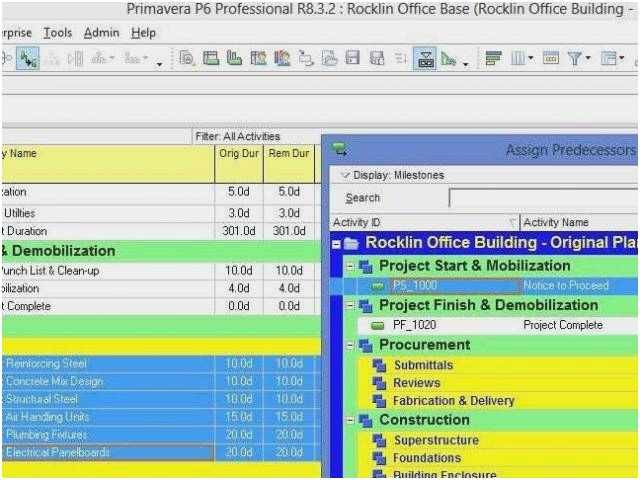Image resolution: width=640 pixels, height=480 pixels.
Task: Collapse Rocklin Office Building root node
Action: (x=337, y=243)
